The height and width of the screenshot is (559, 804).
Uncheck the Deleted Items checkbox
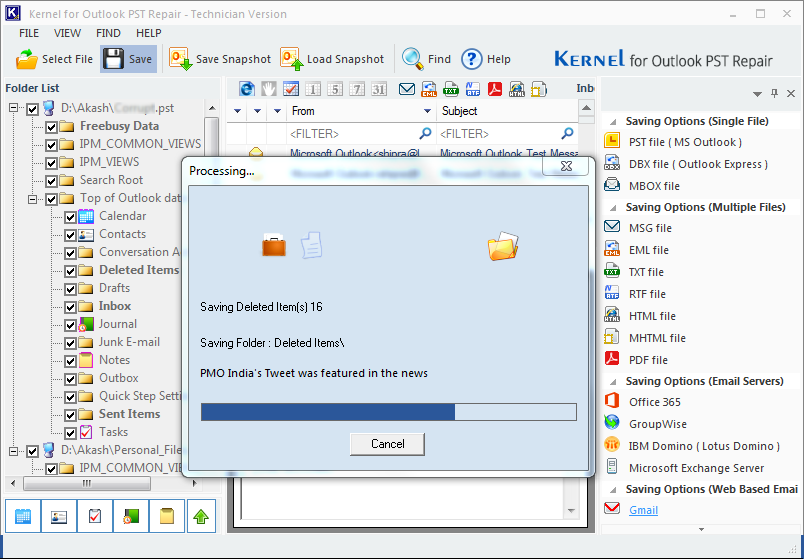70,271
